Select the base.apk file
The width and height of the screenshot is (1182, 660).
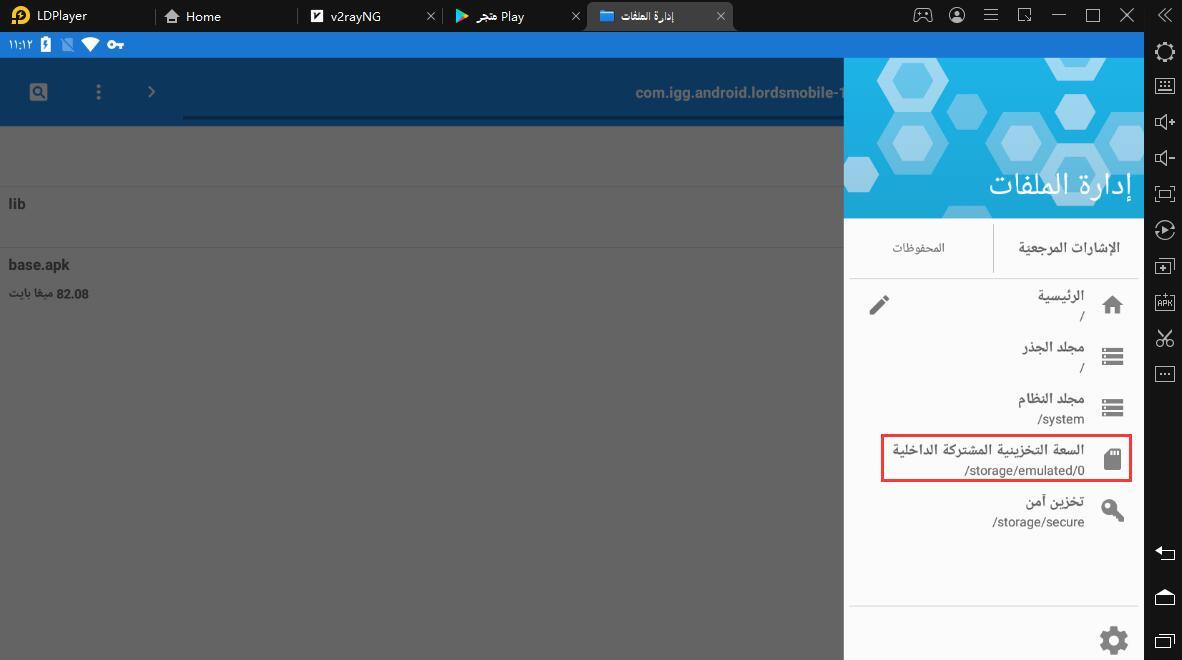click(421, 280)
